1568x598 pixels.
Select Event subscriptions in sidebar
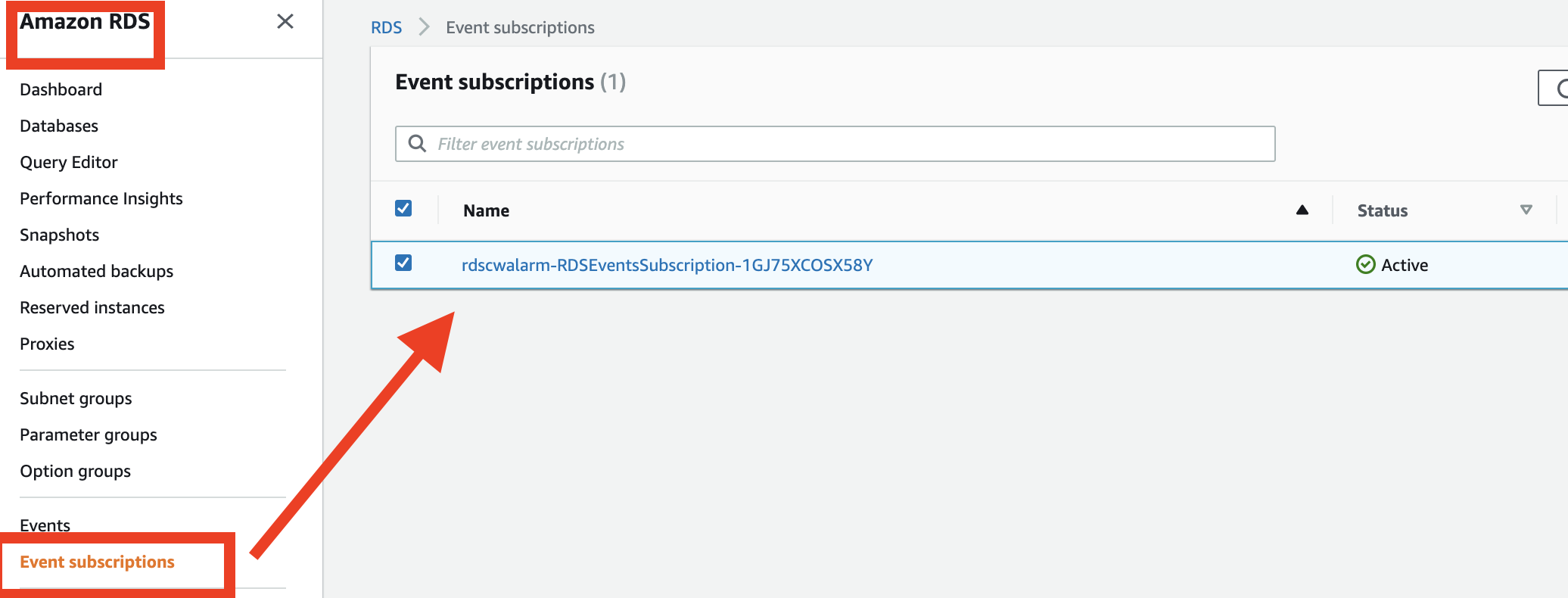(98, 562)
